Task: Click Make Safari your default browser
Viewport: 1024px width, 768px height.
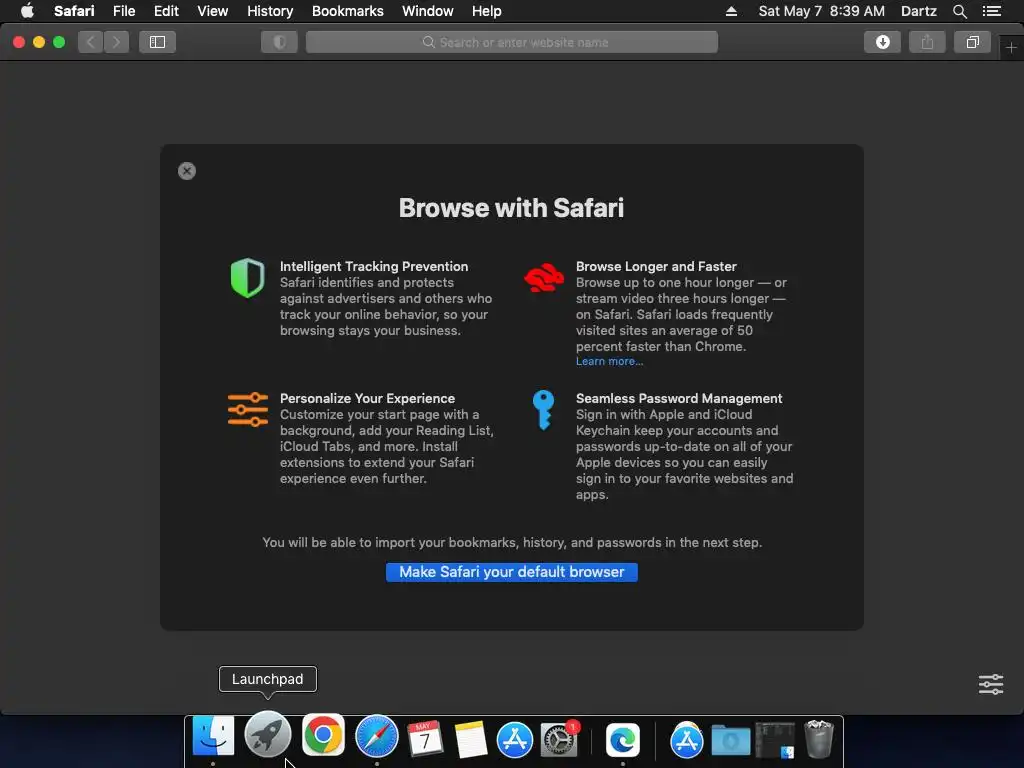Action: tap(511, 572)
